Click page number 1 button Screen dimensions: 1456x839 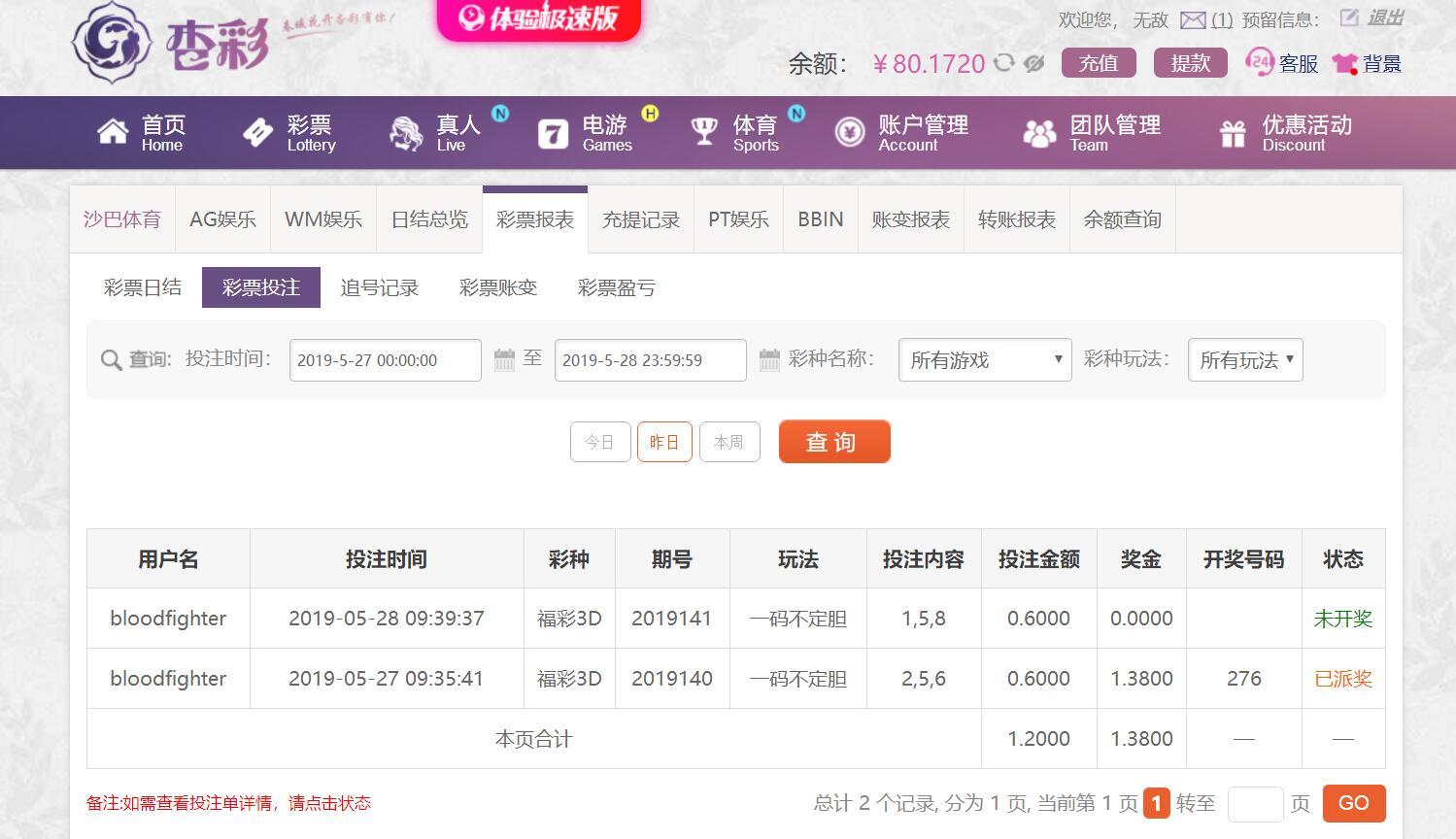tap(1156, 803)
